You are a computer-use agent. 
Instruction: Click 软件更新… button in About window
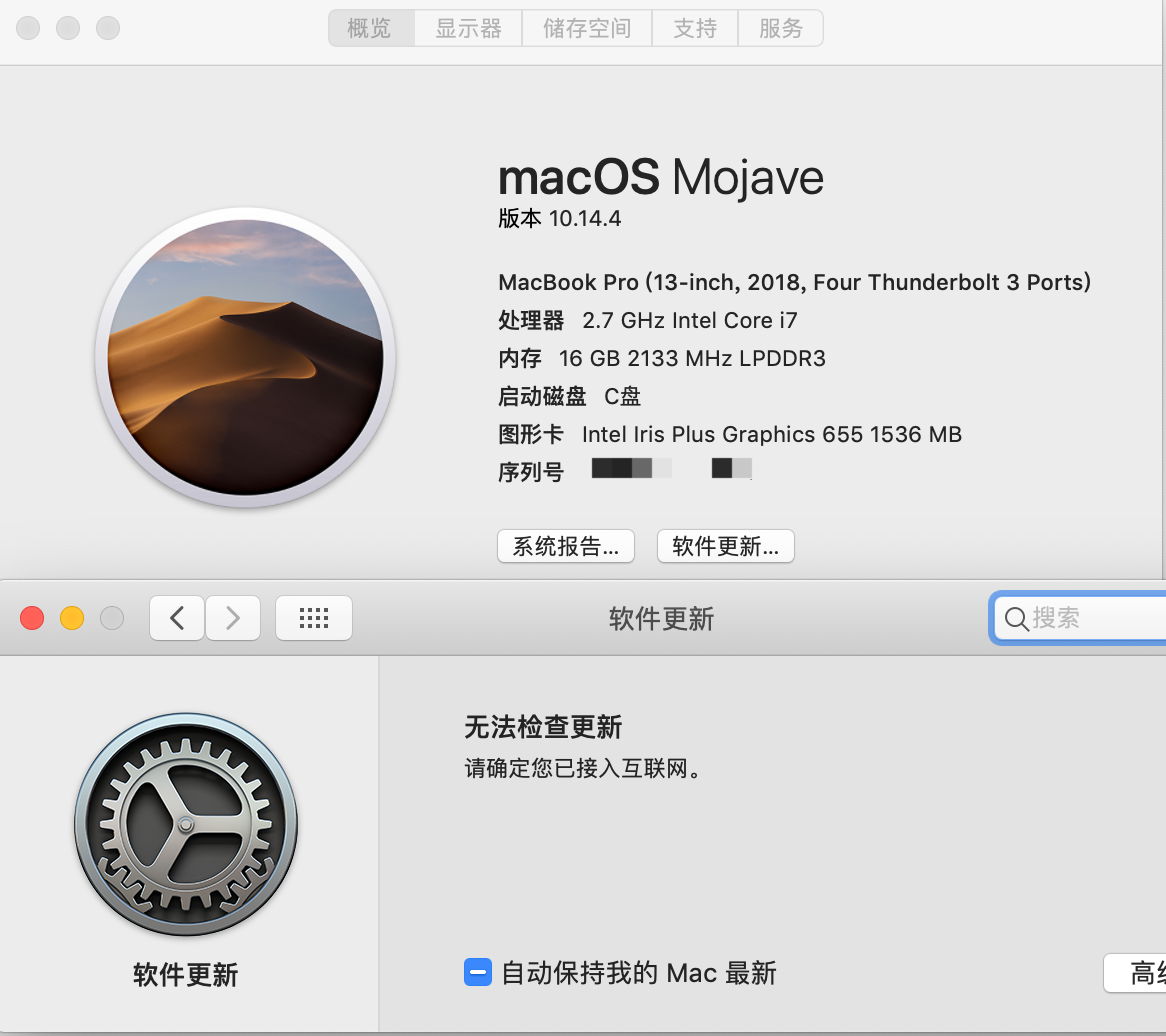[726, 546]
